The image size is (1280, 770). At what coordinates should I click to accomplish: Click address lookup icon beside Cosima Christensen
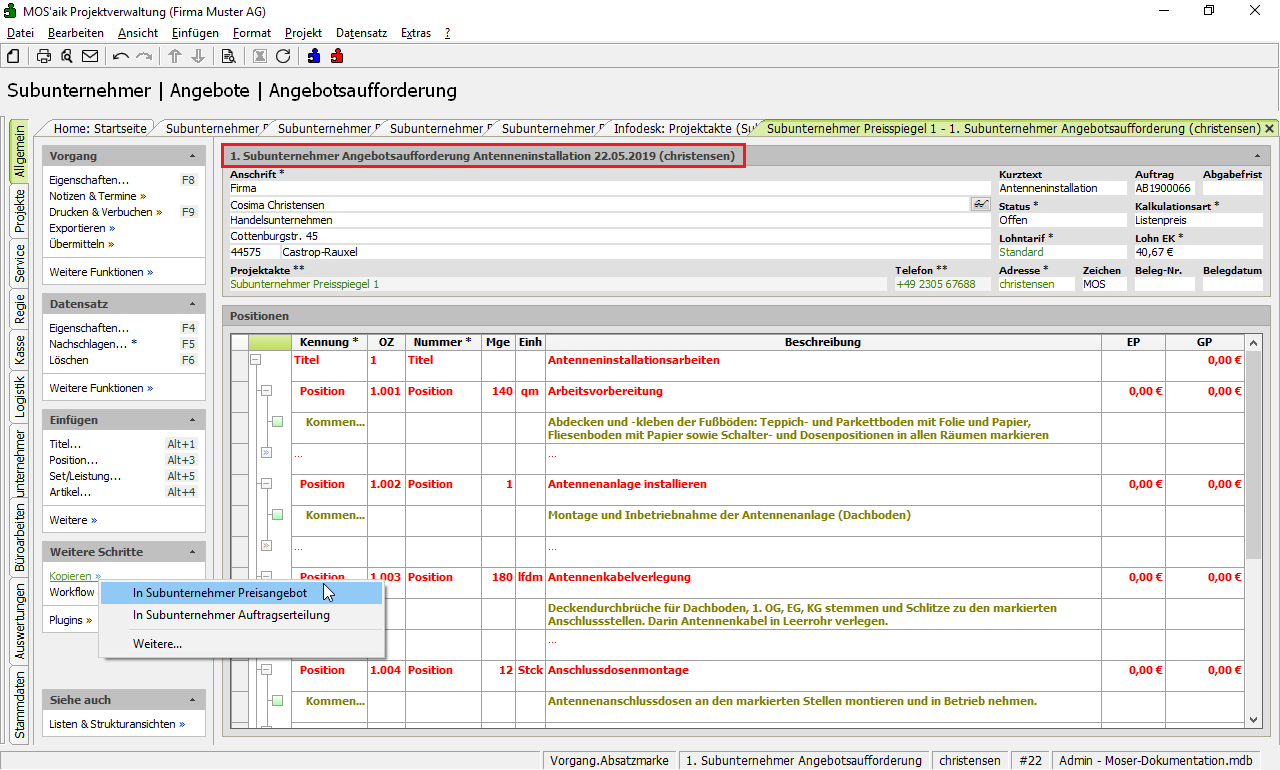(x=979, y=204)
